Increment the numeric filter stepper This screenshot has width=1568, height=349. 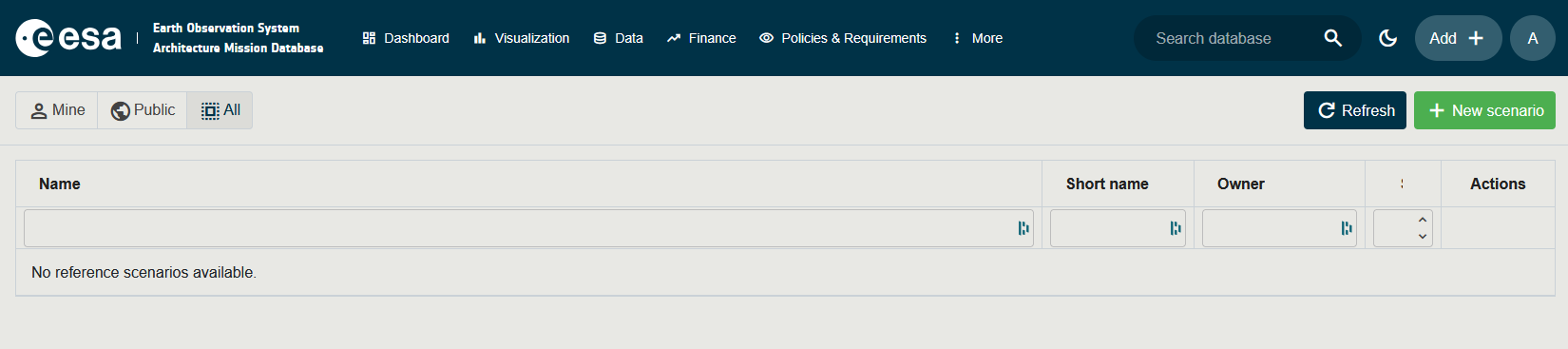(1423, 220)
